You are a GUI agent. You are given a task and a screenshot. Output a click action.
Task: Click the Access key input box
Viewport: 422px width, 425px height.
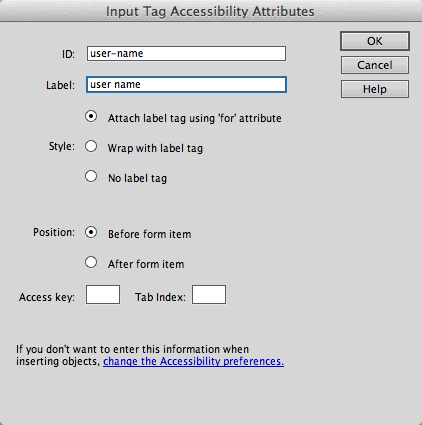coord(103,295)
